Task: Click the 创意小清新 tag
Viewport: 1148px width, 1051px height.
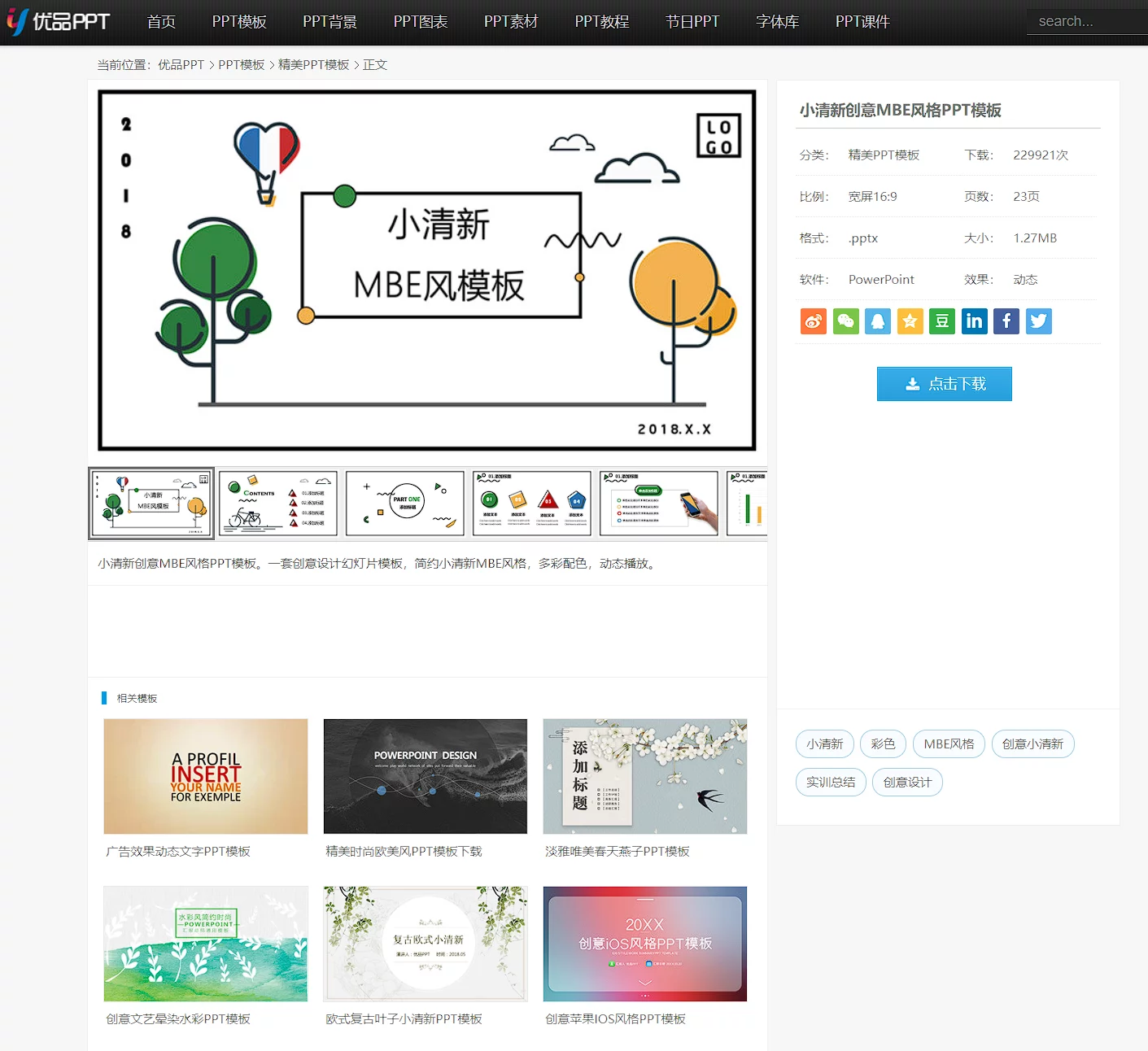Action: click(x=1032, y=744)
